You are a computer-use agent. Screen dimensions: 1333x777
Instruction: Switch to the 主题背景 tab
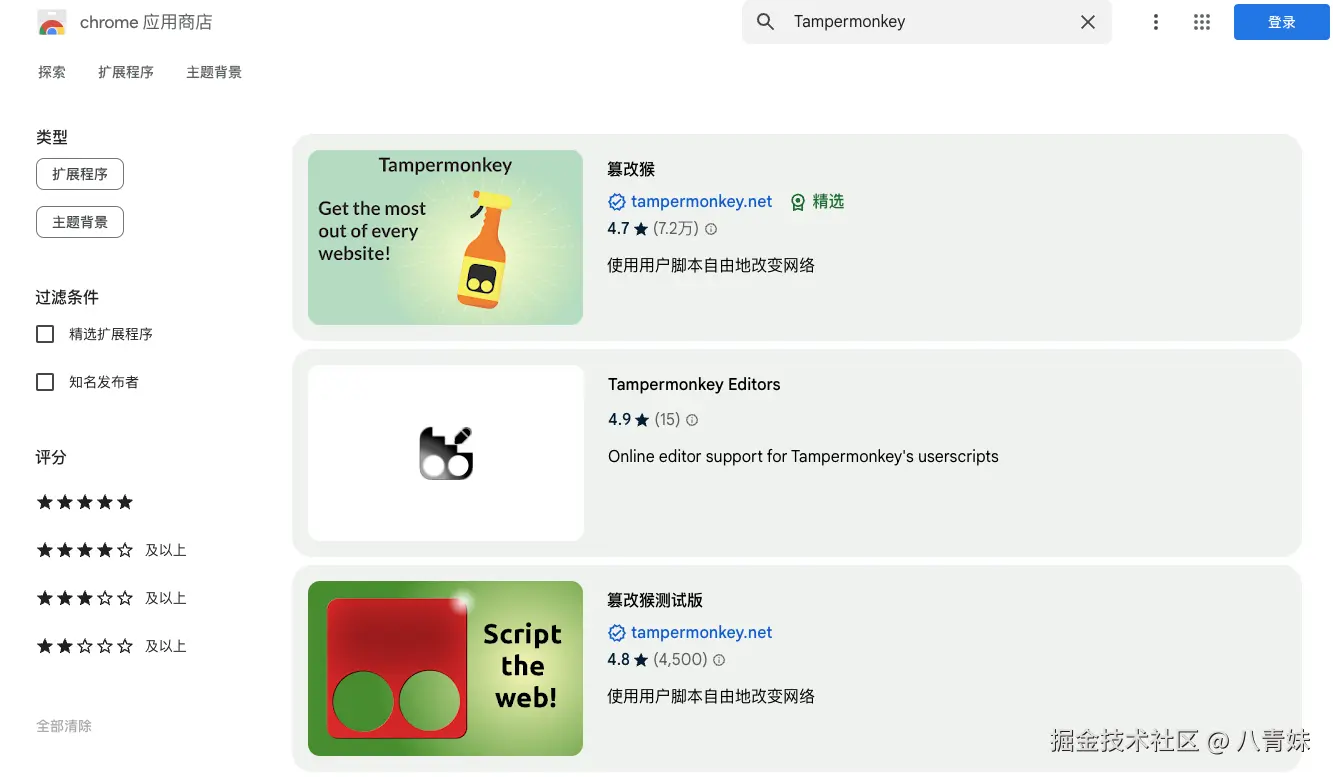[x=214, y=72]
